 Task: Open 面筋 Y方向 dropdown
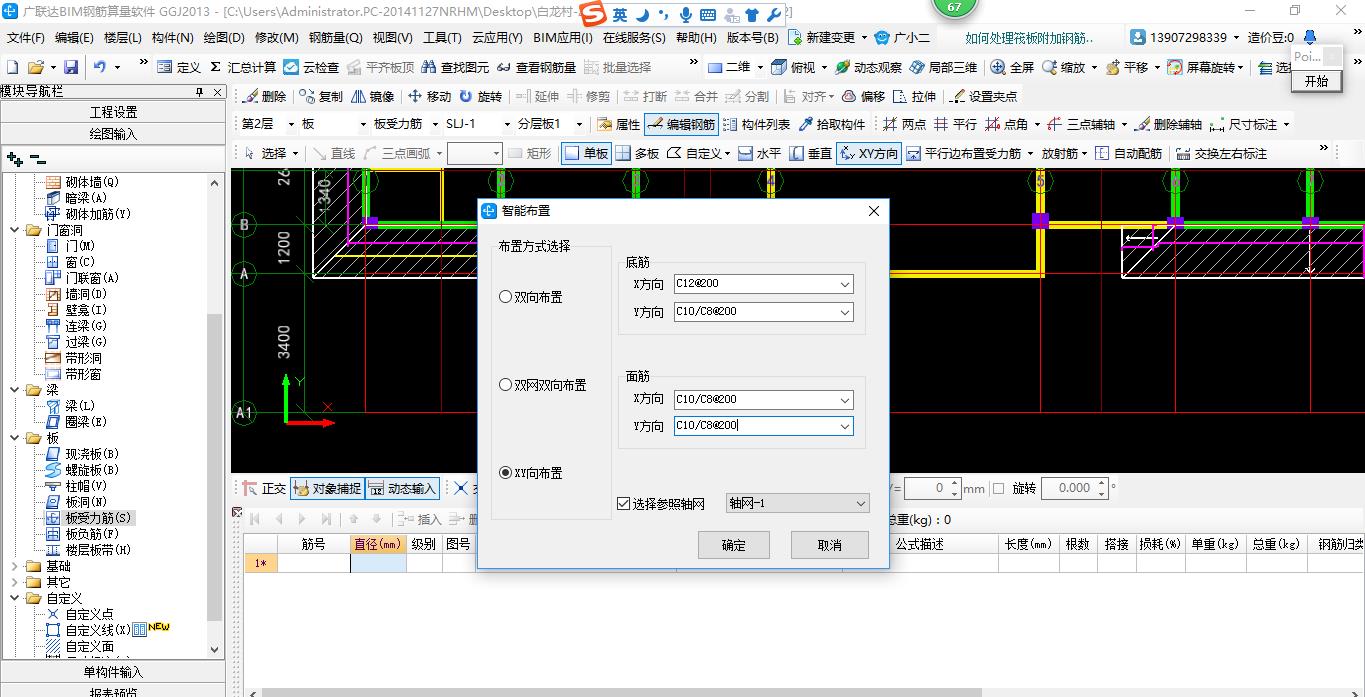pyautogui.click(x=845, y=426)
